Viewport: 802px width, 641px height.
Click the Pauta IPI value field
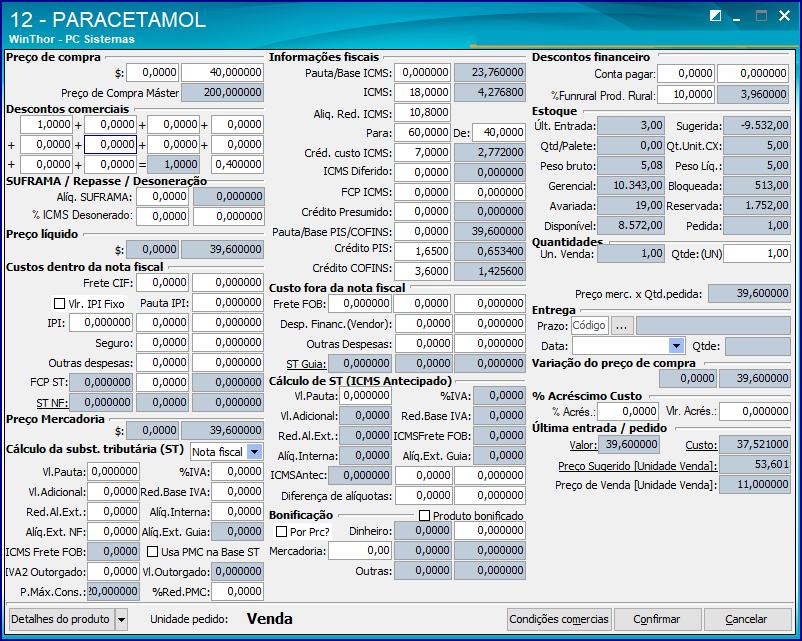[228, 303]
